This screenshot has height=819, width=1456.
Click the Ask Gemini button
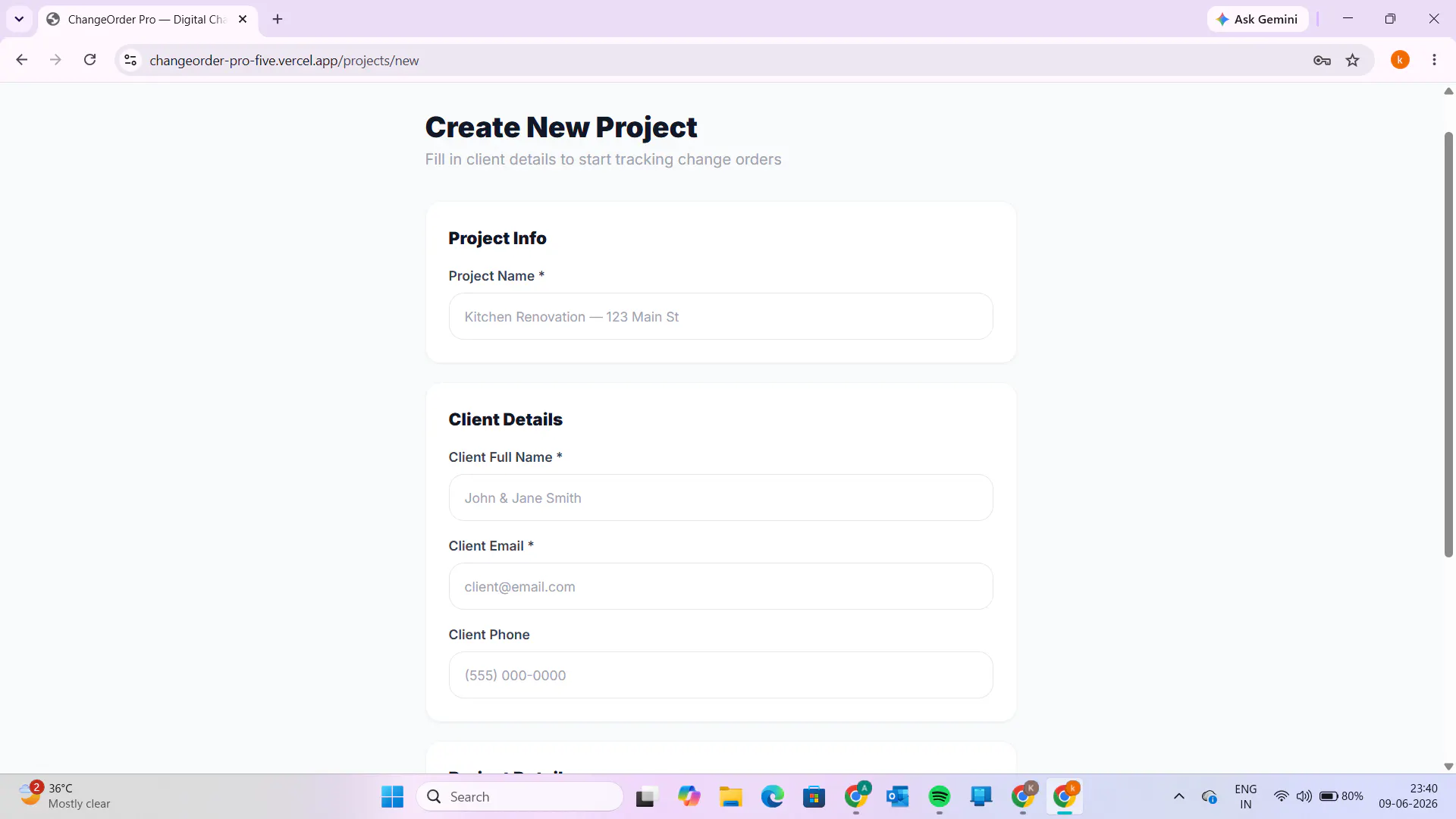click(1257, 19)
